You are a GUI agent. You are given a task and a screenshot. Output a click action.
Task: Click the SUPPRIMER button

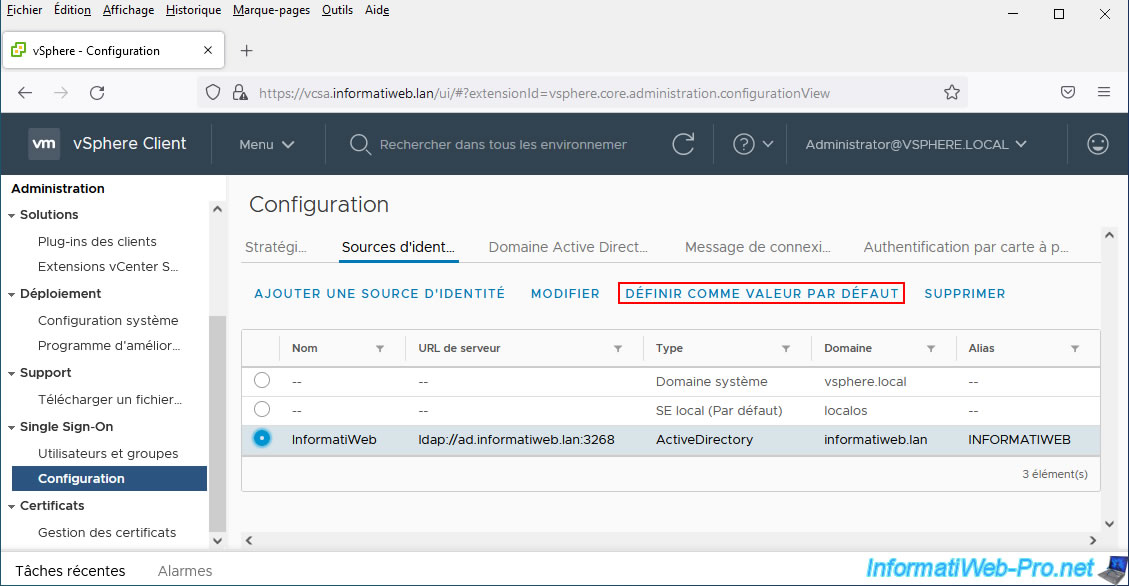[965, 294]
